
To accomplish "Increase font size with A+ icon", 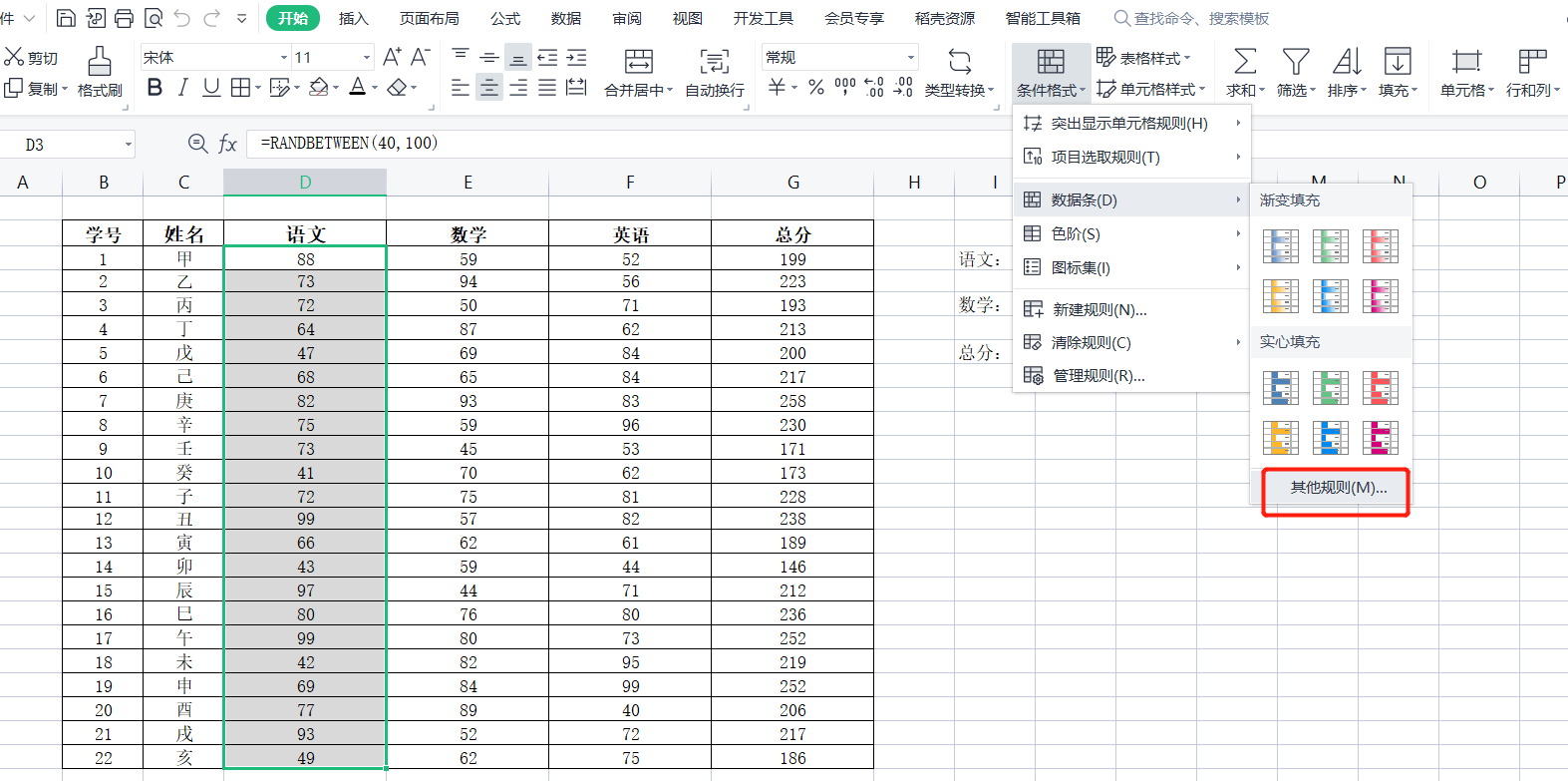I will click(x=392, y=57).
